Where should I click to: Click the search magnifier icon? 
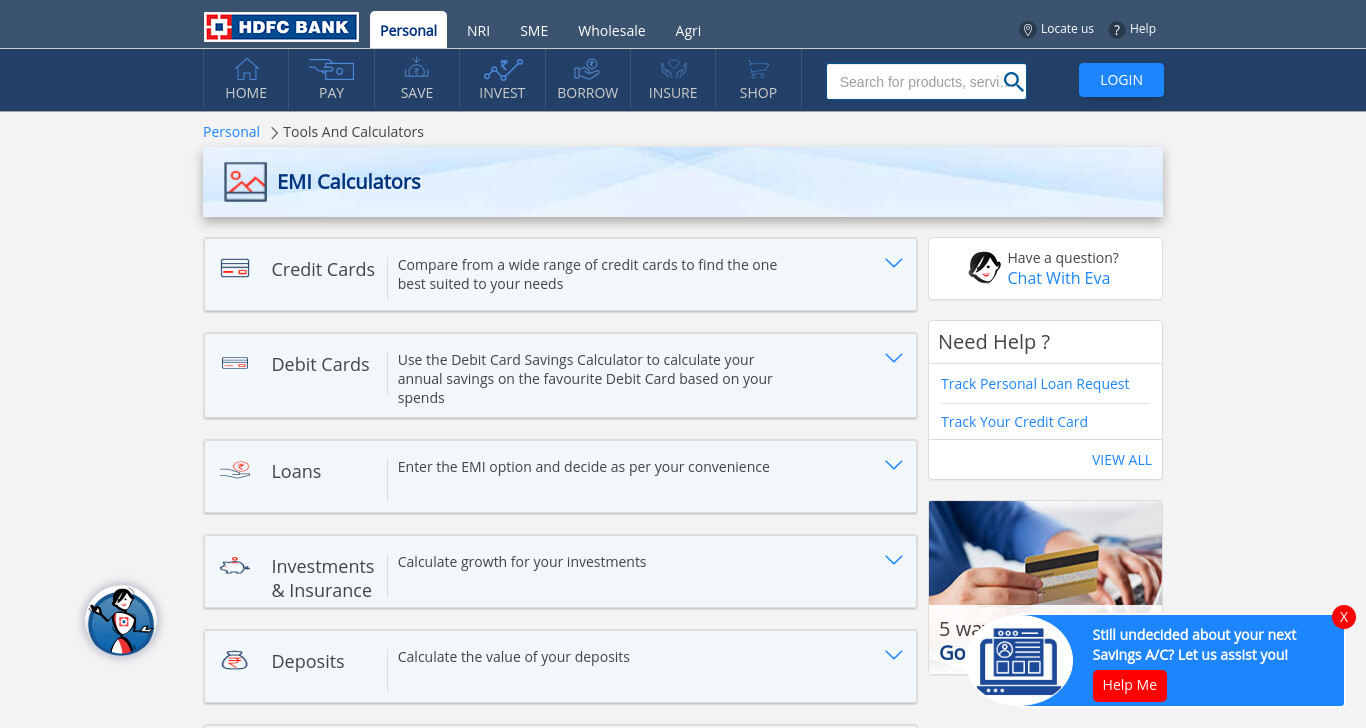[1014, 82]
